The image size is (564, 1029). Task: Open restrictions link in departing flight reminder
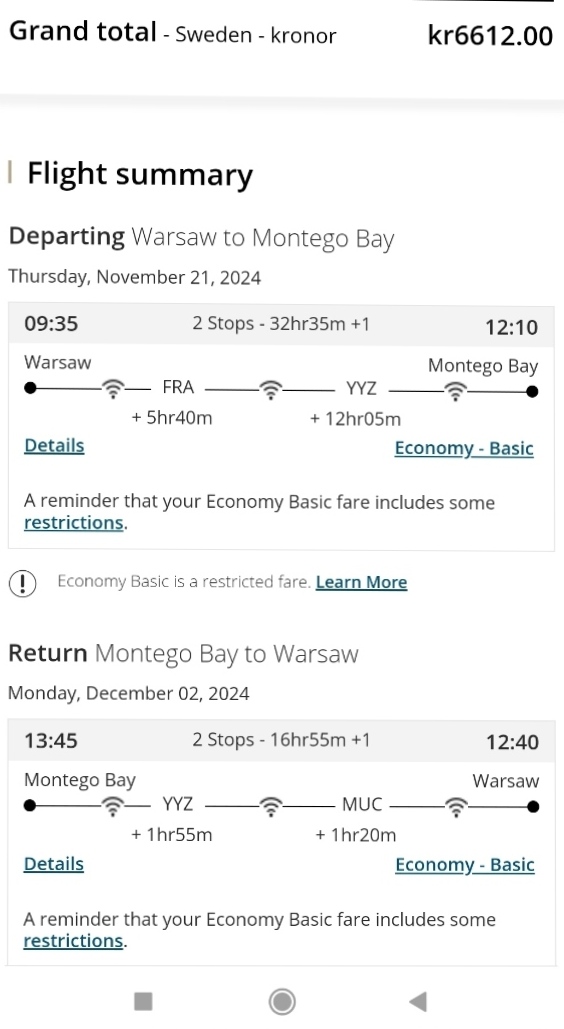[x=74, y=523]
